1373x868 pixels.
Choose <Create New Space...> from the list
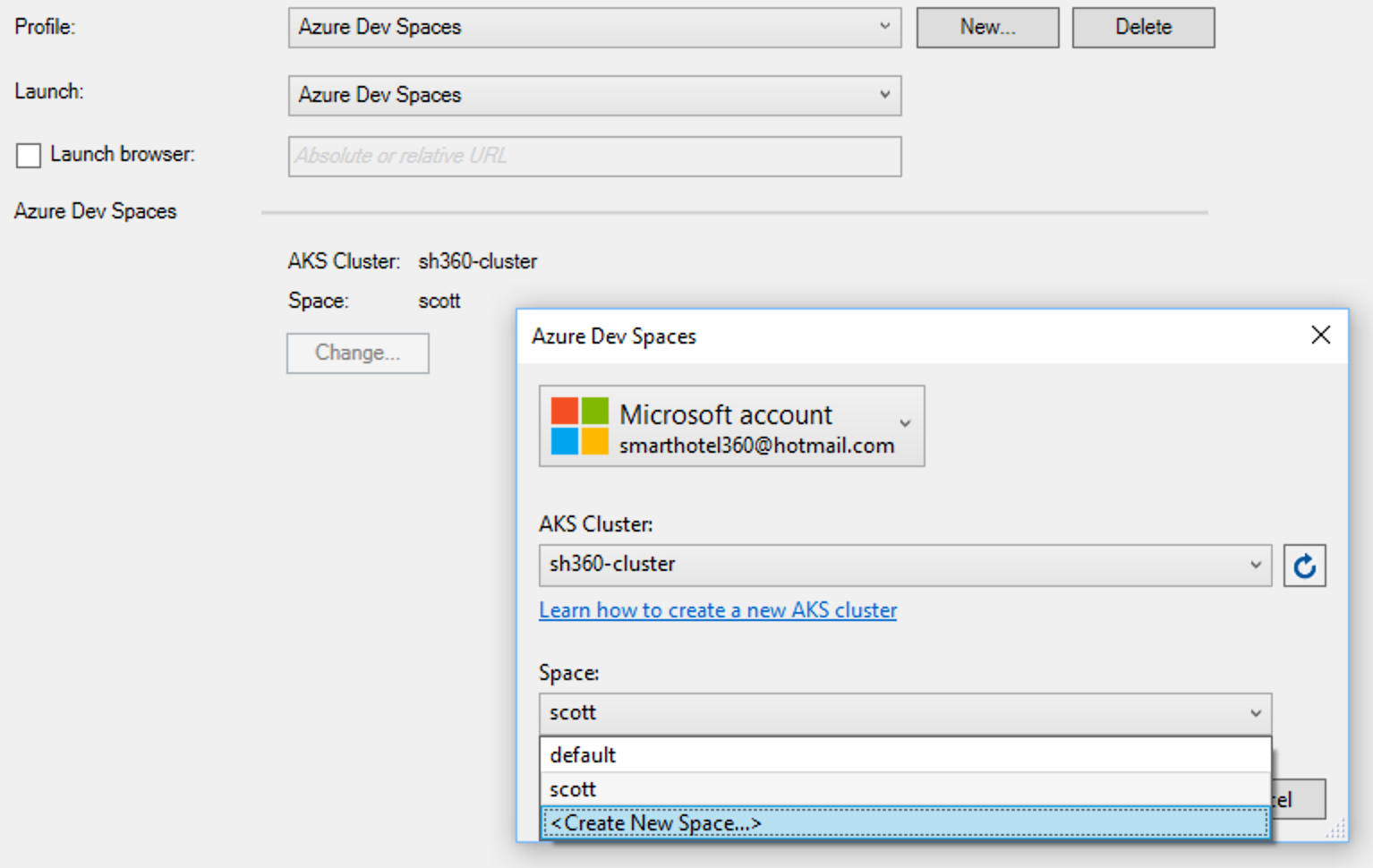[x=905, y=823]
